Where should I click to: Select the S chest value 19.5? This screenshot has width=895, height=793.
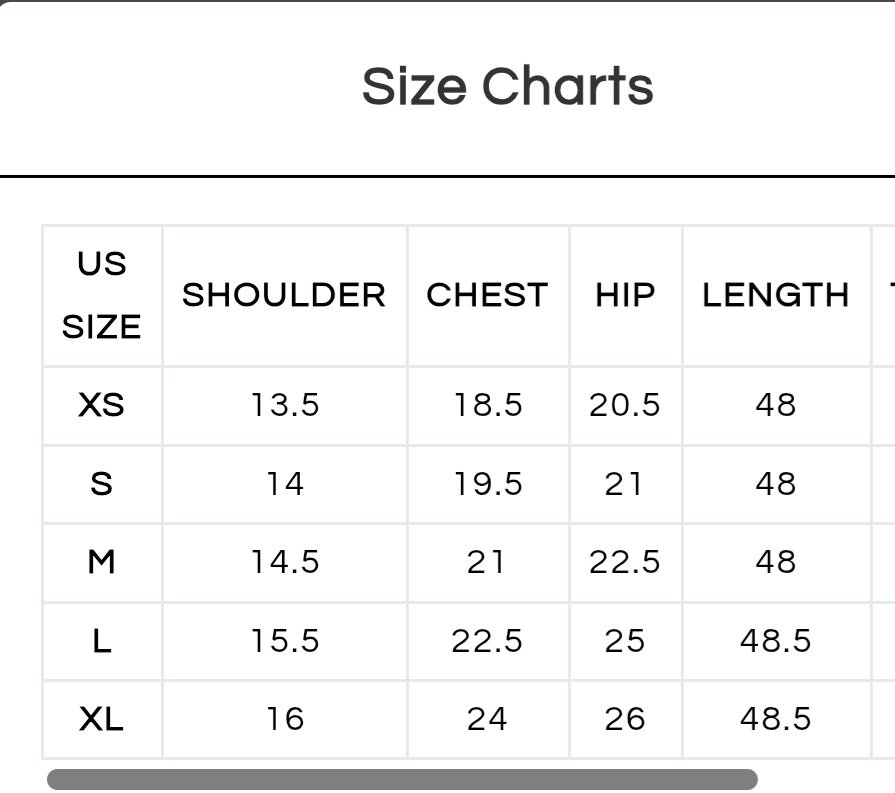tap(487, 484)
